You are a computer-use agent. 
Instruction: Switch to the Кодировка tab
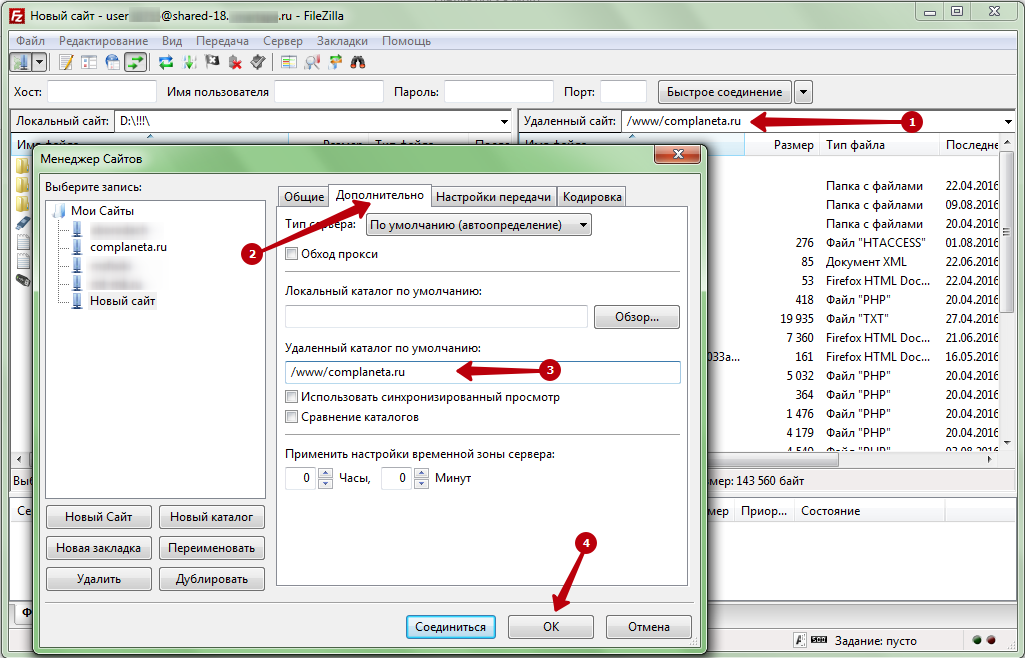[x=592, y=197]
